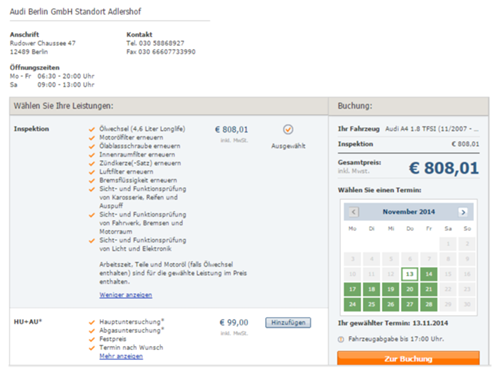Select November 17 in the calendar
The image size is (500, 378).
[352, 289]
